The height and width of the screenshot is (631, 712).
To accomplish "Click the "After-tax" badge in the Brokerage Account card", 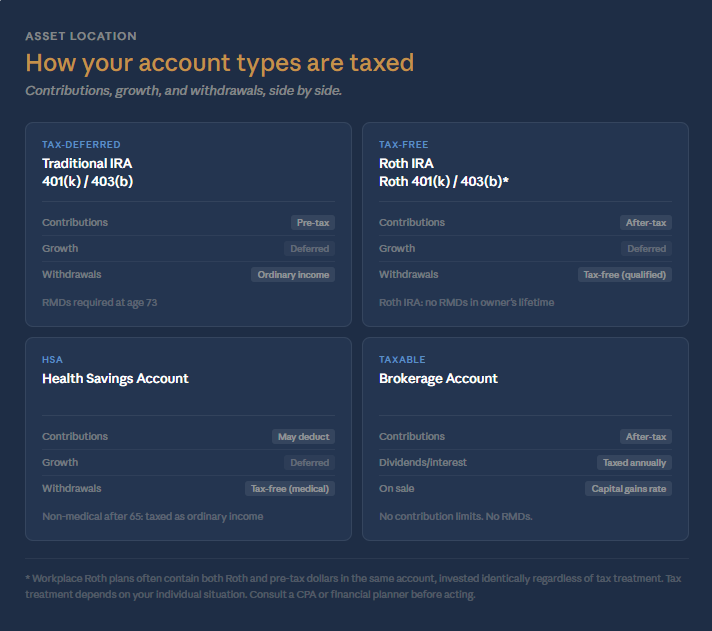I will (x=646, y=437).
